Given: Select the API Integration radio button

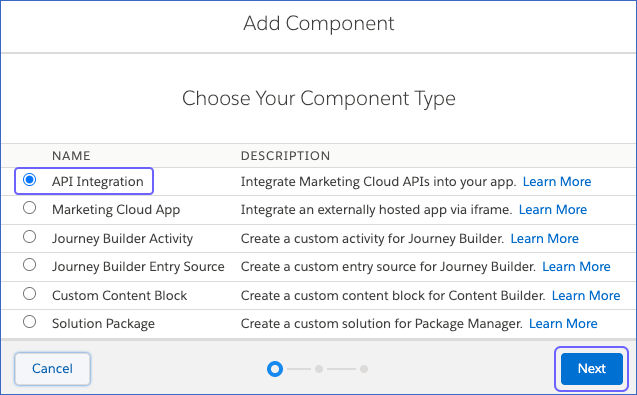Looking at the screenshot, I should [x=29, y=179].
